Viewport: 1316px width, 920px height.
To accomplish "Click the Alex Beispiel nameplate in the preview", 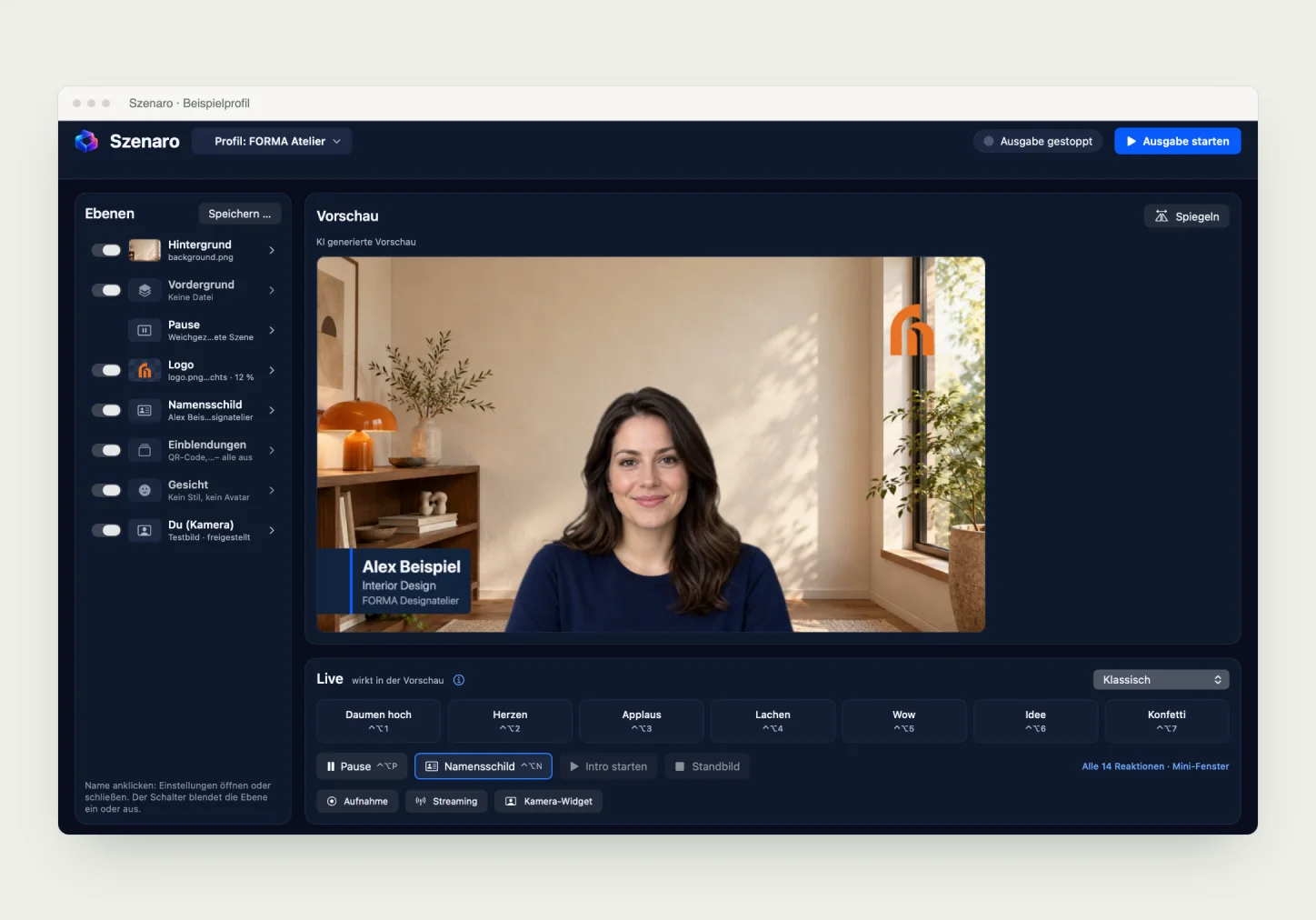I will coord(394,582).
